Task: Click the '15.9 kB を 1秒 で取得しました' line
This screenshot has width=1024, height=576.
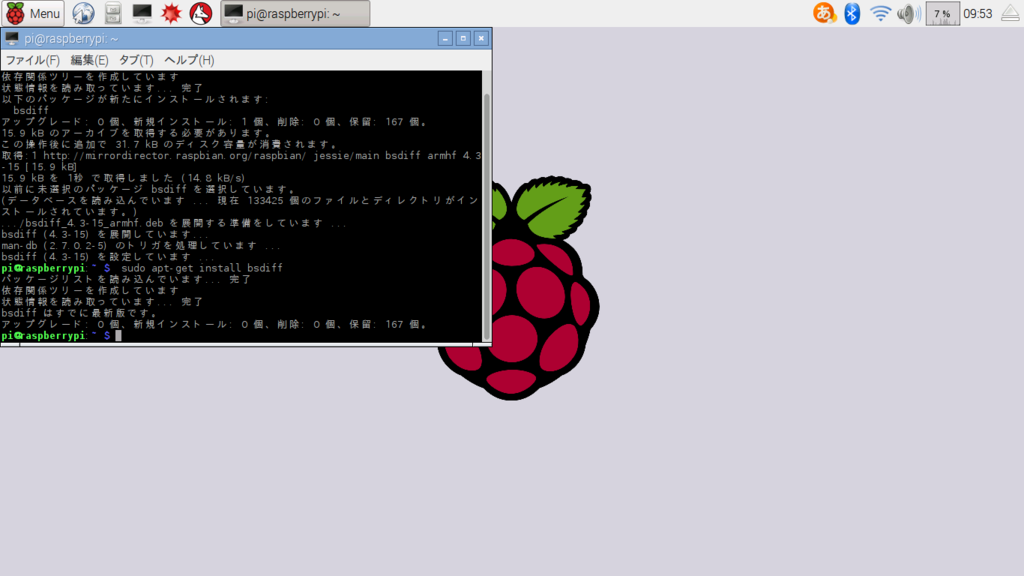Action: point(123,178)
